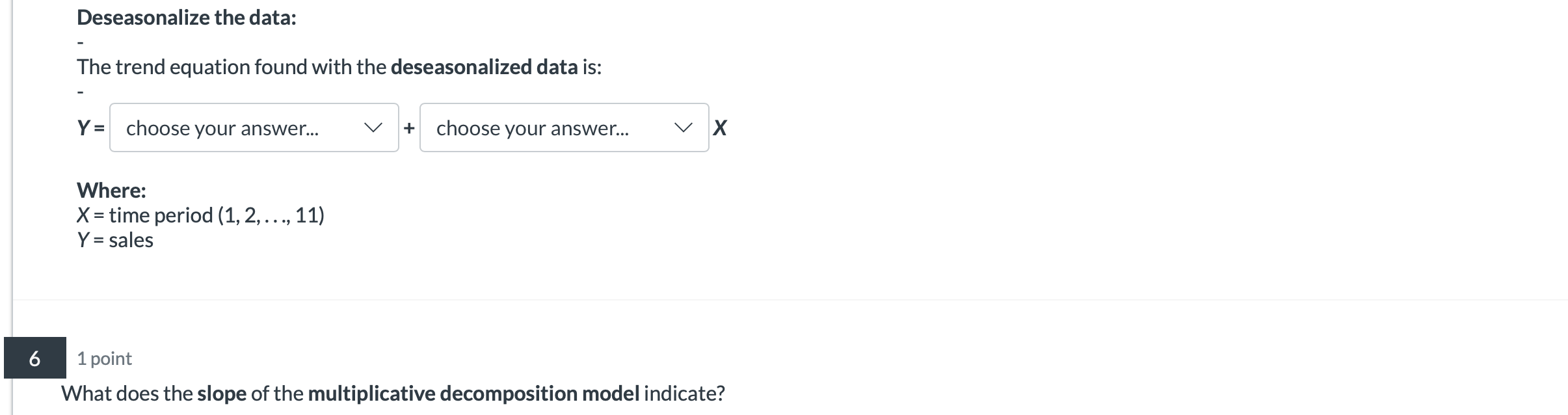Click "choose your answer..." placeholder in second dropdown

533,128
